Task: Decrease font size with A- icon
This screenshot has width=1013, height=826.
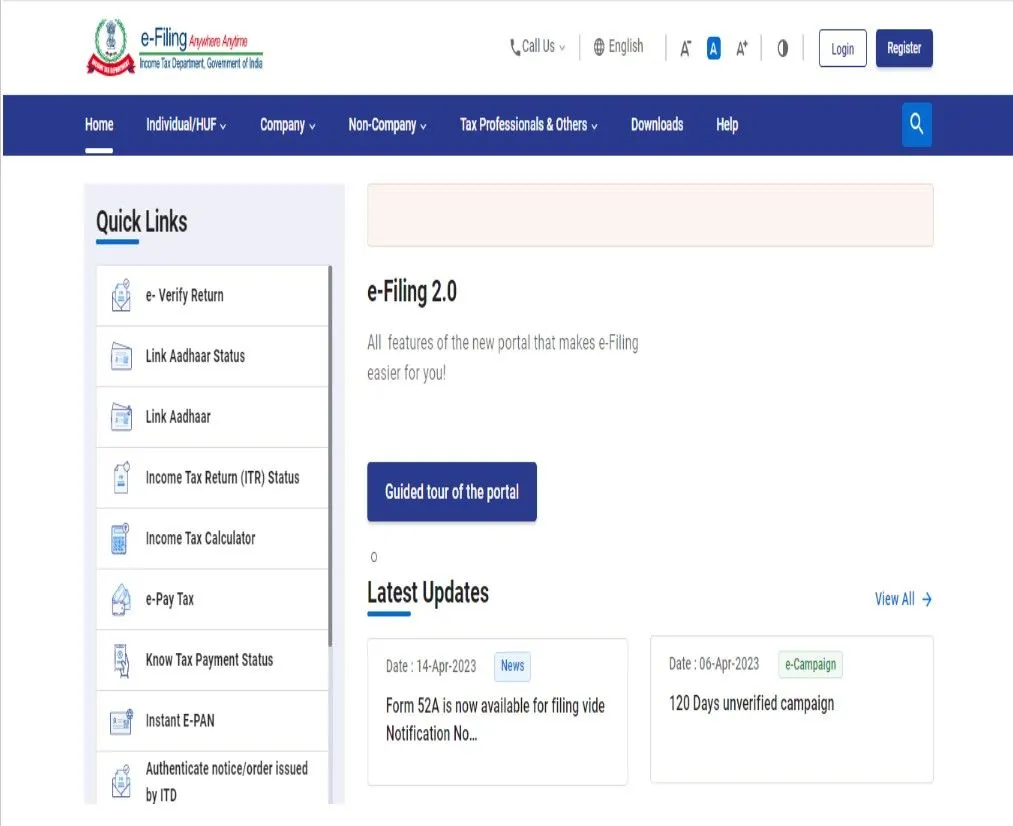Action: (x=686, y=48)
